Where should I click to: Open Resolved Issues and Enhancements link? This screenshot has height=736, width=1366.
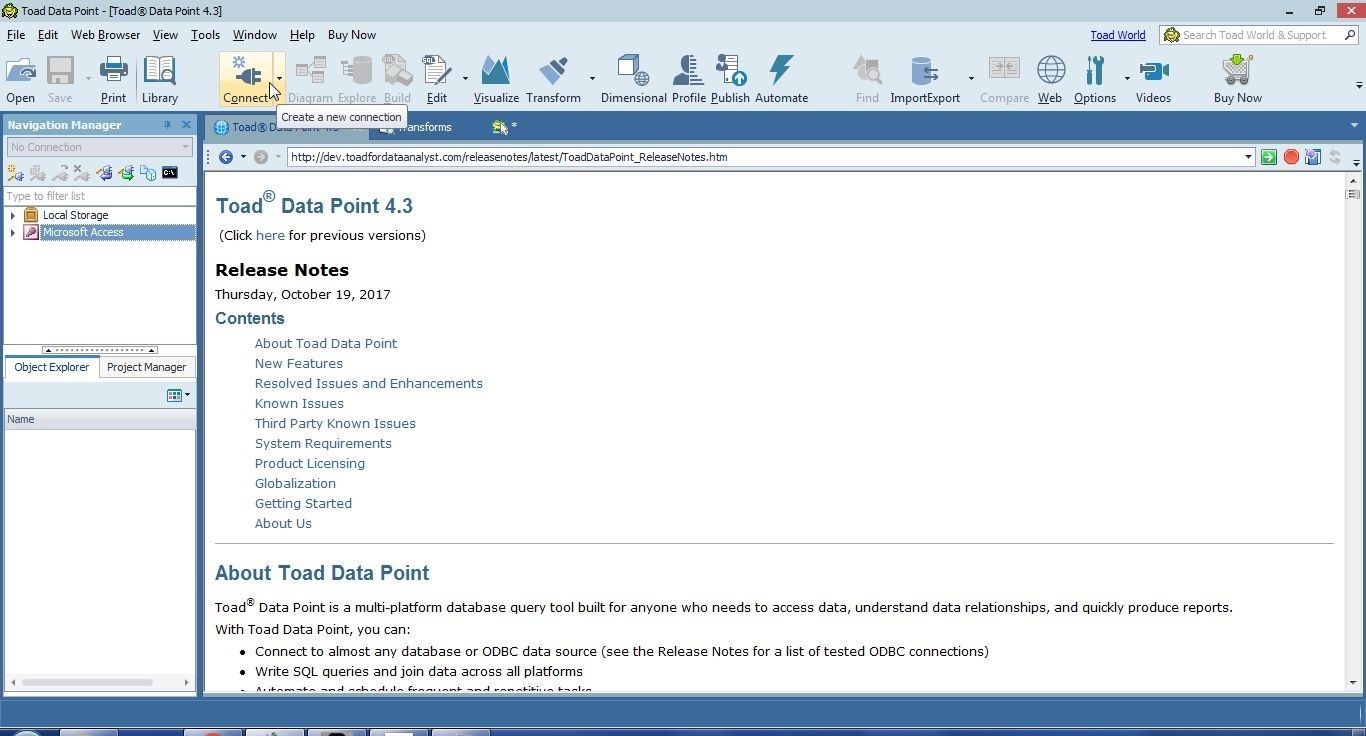[x=368, y=383]
